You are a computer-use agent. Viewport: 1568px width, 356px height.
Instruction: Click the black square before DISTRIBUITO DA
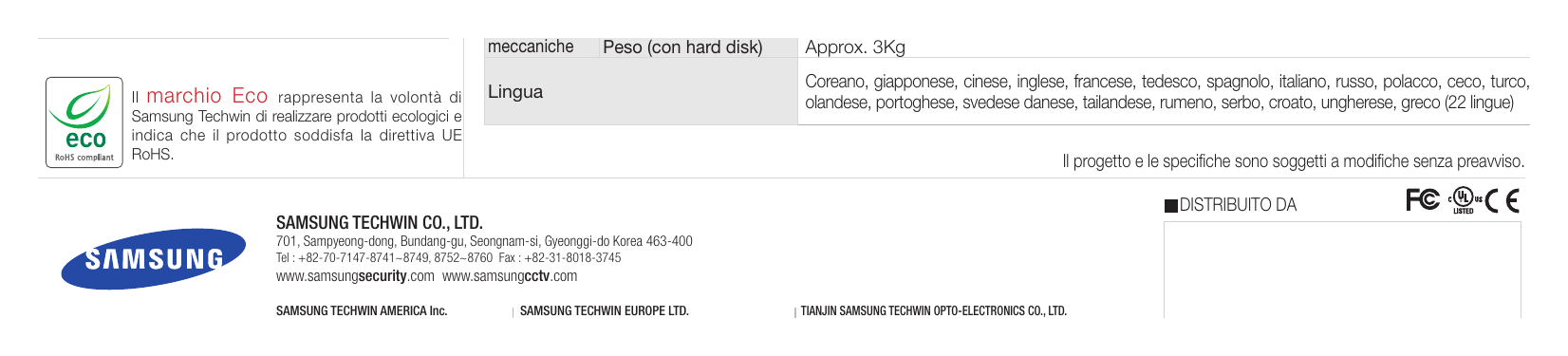[1170, 206]
